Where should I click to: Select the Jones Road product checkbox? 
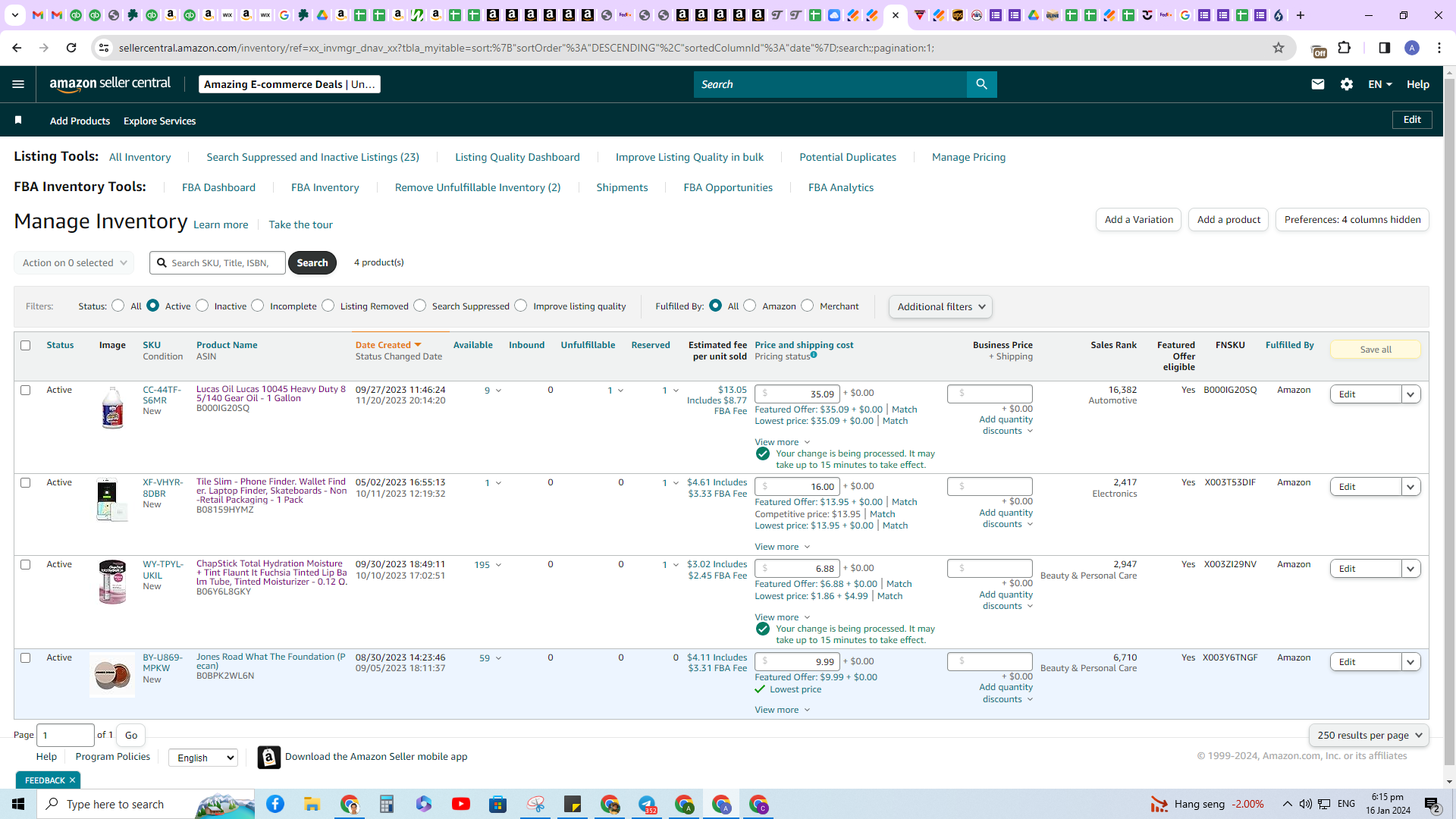click(25, 657)
